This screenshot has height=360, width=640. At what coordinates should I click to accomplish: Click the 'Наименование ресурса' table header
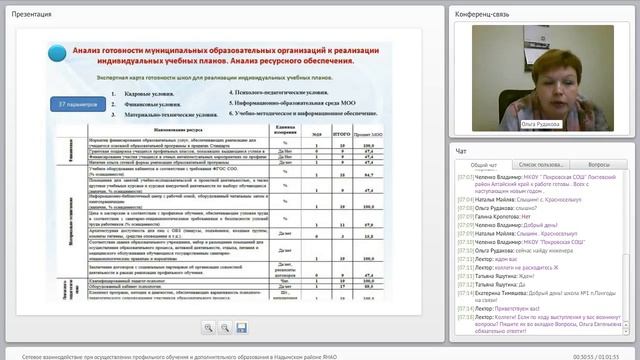point(178,130)
